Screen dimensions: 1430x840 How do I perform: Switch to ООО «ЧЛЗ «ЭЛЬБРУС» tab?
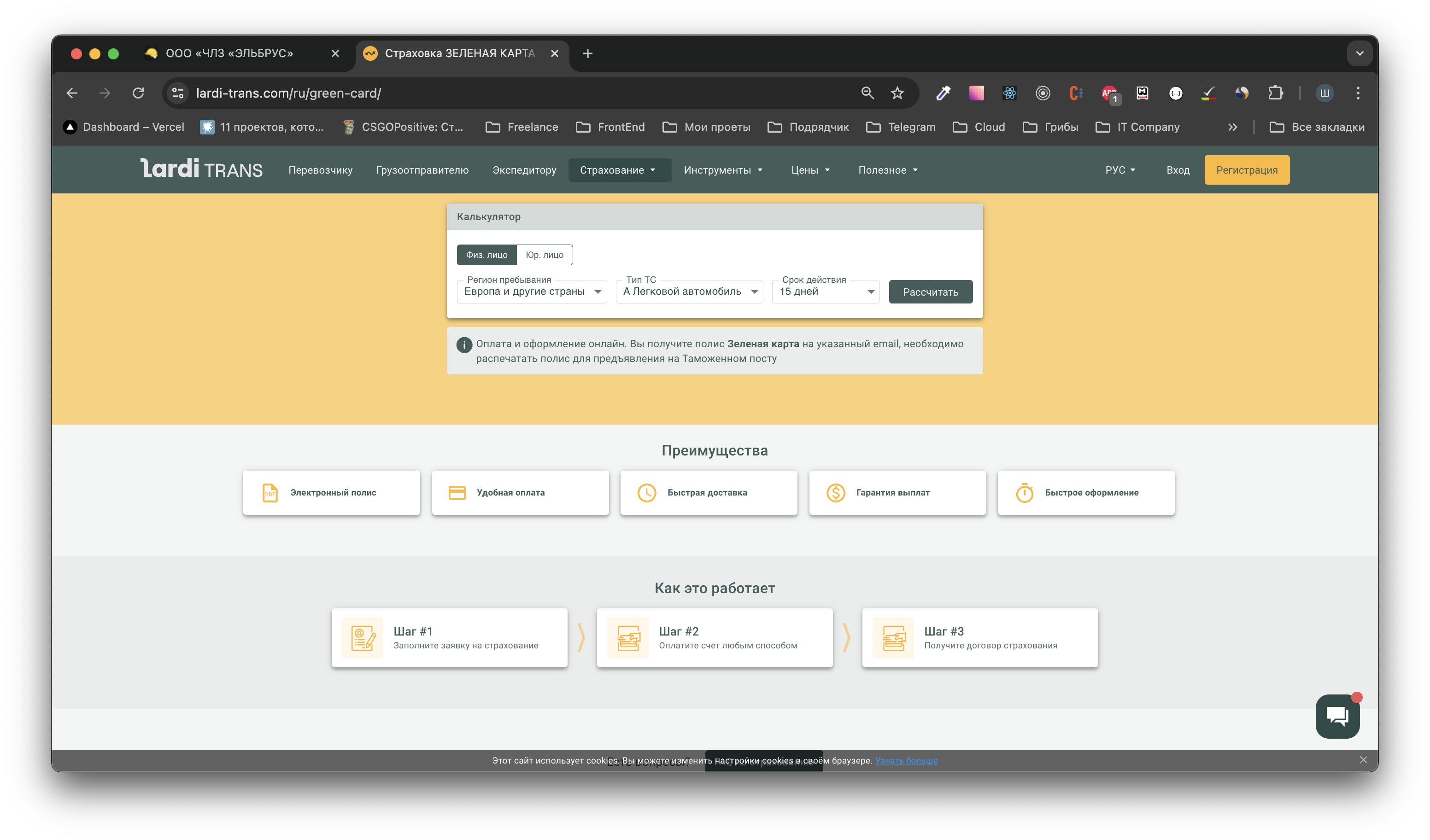230,53
